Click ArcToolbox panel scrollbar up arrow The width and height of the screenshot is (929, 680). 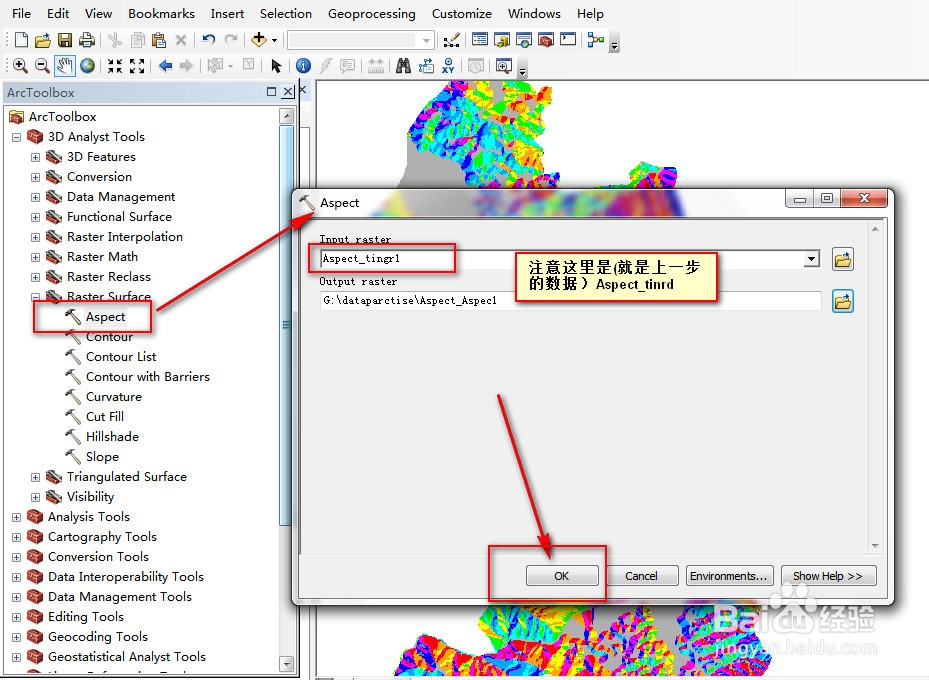287,116
